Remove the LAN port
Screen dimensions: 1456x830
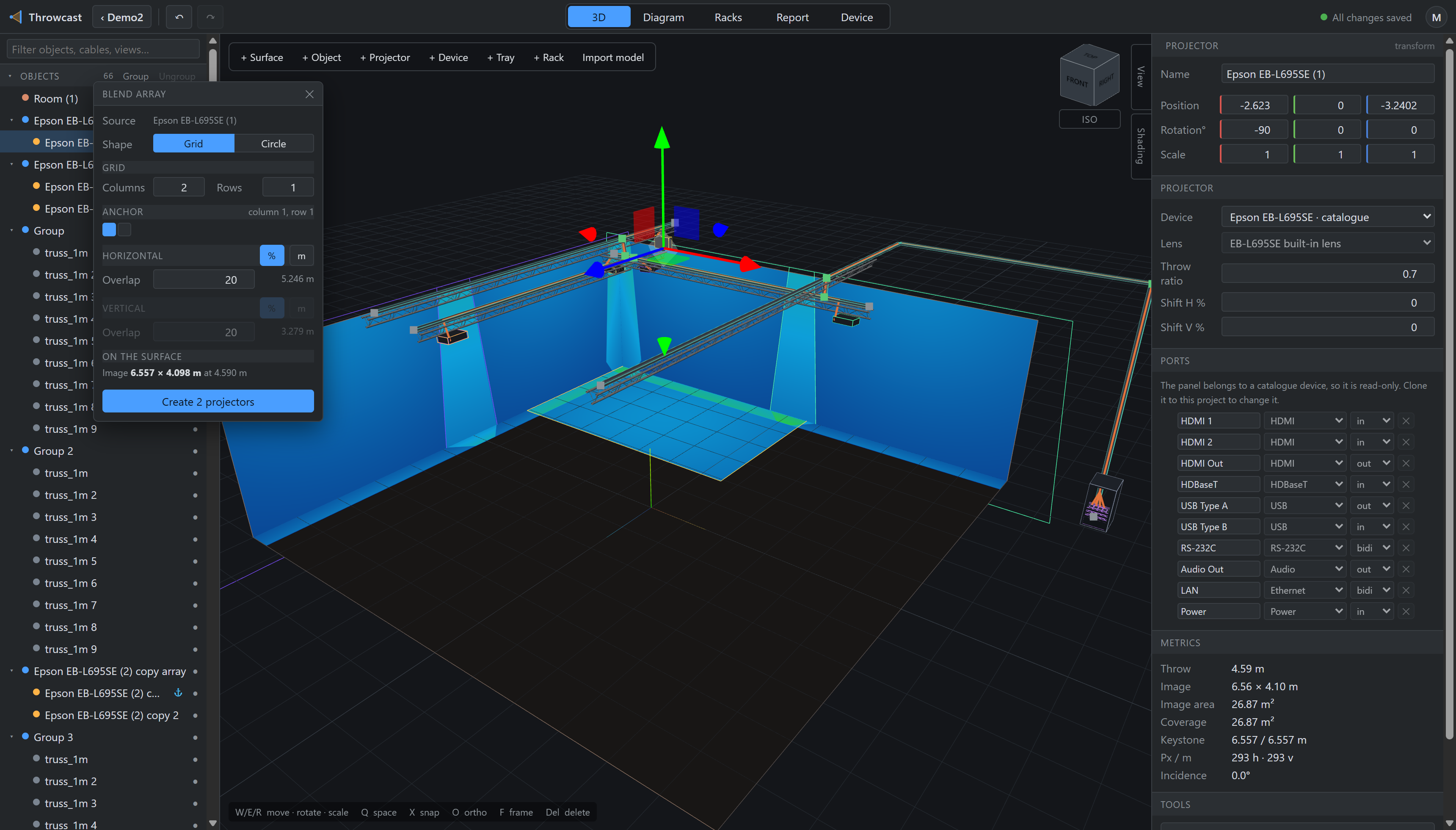pos(1406,590)
